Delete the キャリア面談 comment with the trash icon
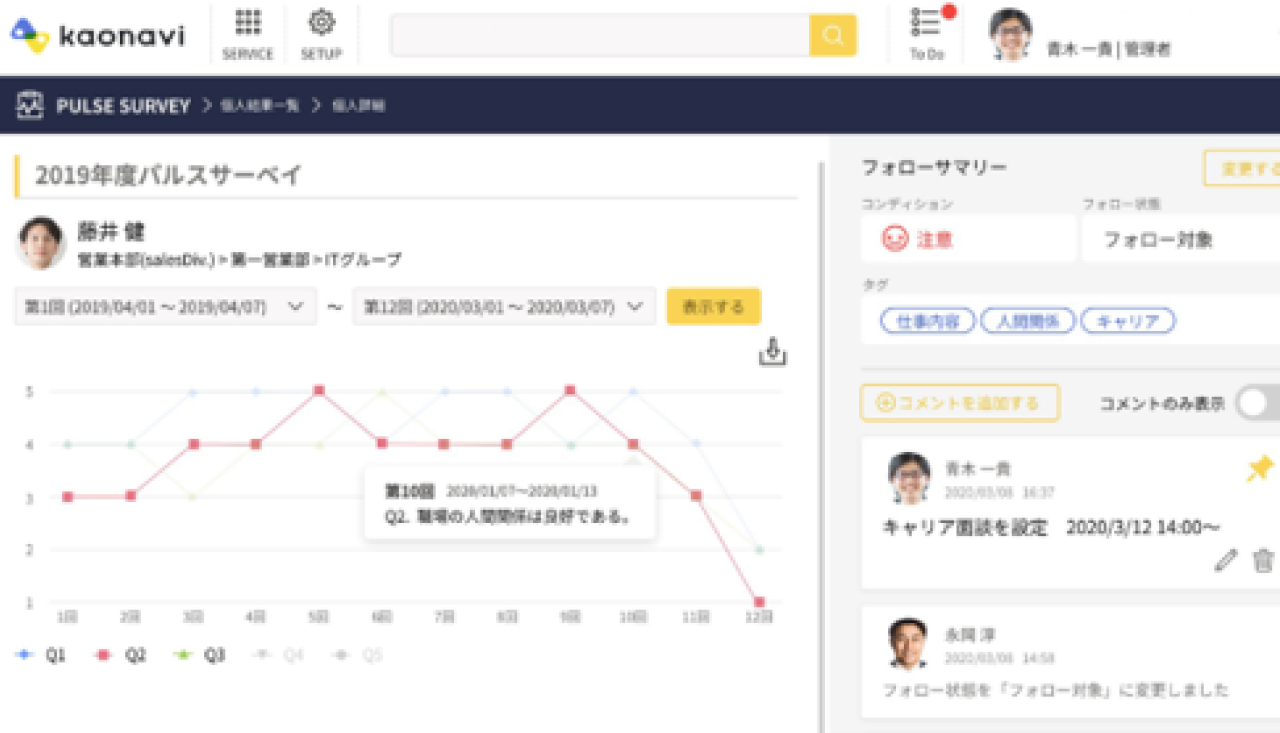 point(1264,560)
